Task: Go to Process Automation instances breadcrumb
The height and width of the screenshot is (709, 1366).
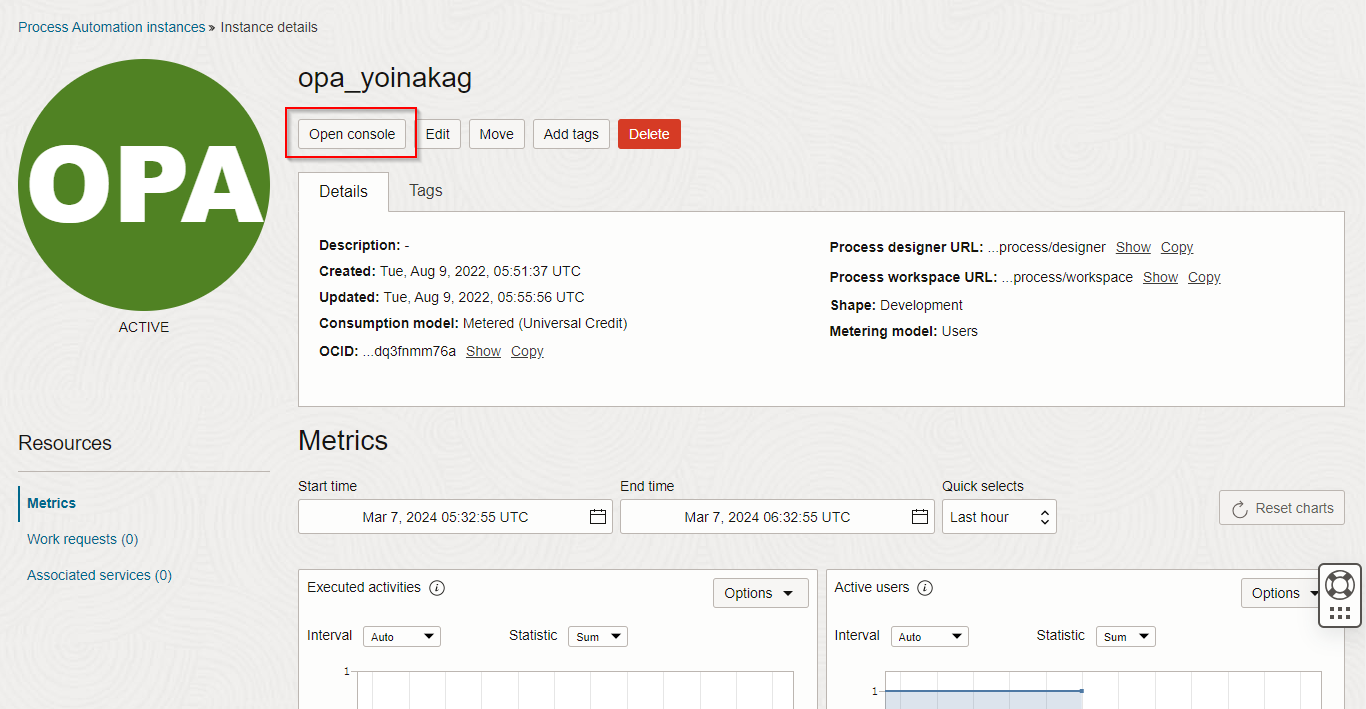Action: coord(111,27)
